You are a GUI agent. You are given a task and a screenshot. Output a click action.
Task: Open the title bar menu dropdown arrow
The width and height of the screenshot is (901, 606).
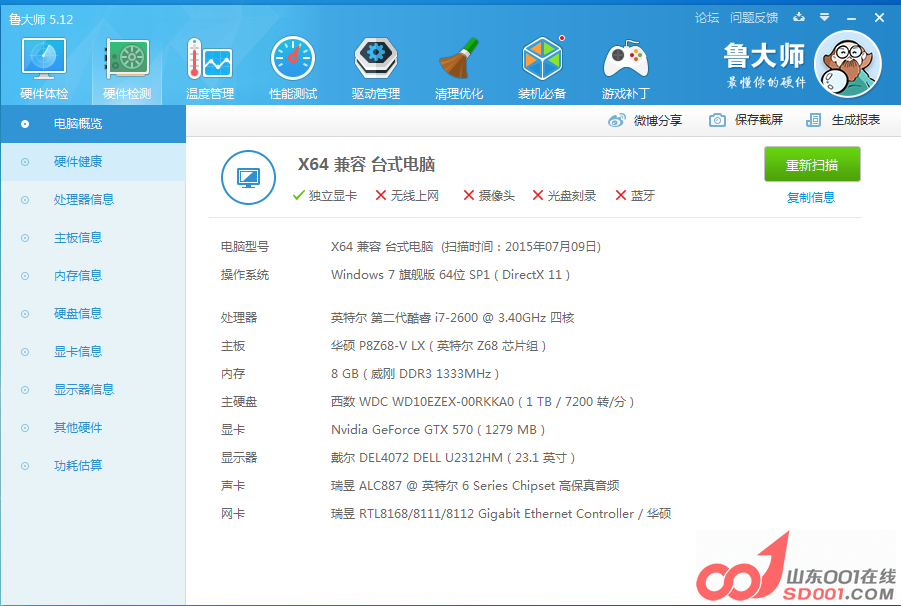[x=825, y=17]
